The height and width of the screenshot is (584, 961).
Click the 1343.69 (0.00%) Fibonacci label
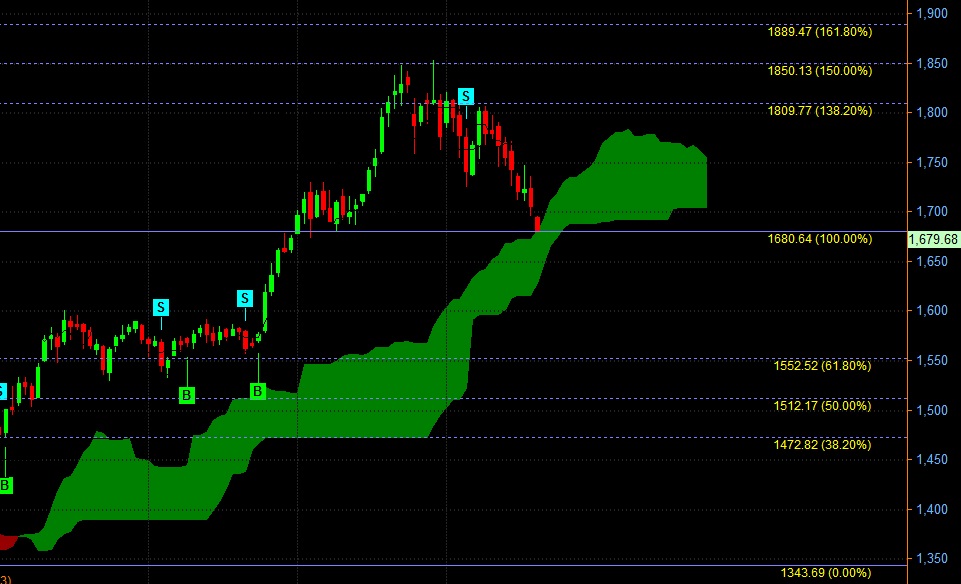826,573
